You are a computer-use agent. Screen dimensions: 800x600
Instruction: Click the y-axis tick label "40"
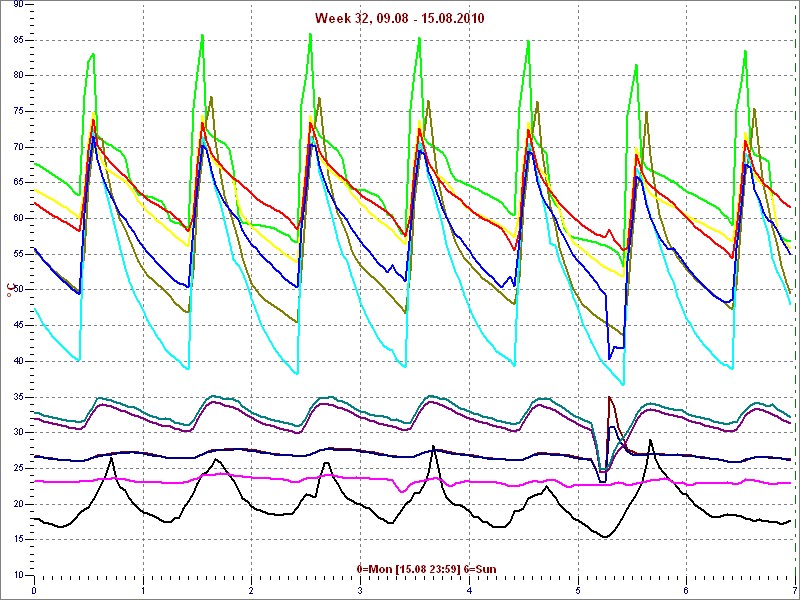coord(18,361)
